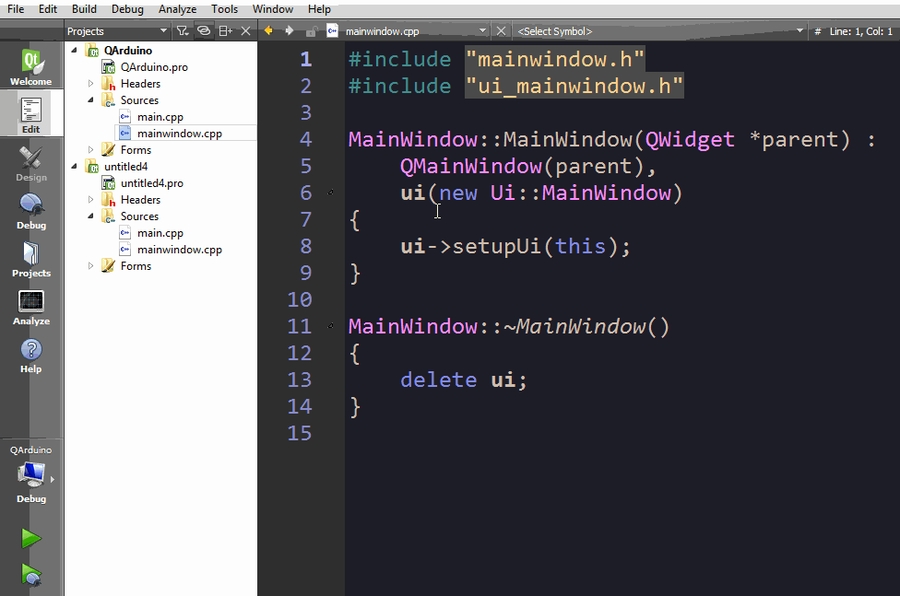Open Help mode
900x596 pixels.
pos(31,355)
